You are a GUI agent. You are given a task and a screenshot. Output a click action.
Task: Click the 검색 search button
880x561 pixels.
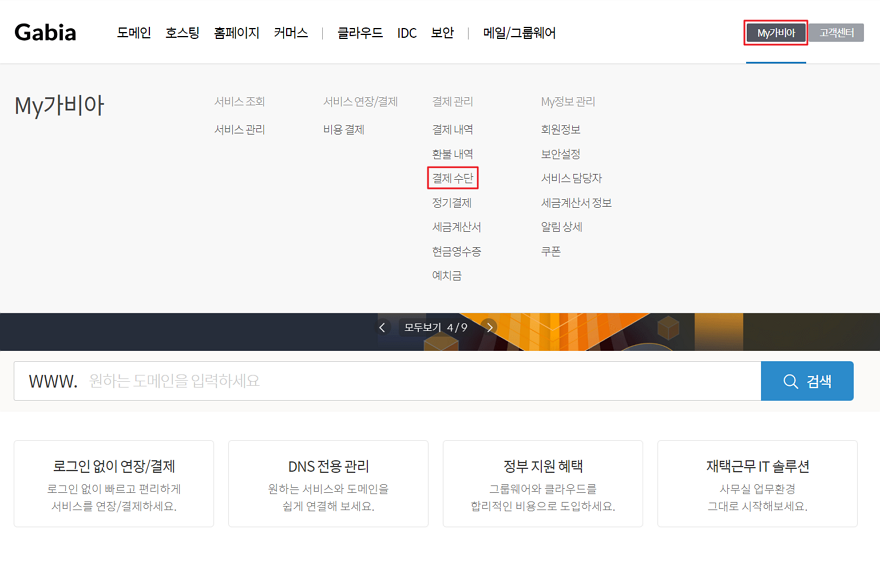pyautogui.click(x=807, y=381)
